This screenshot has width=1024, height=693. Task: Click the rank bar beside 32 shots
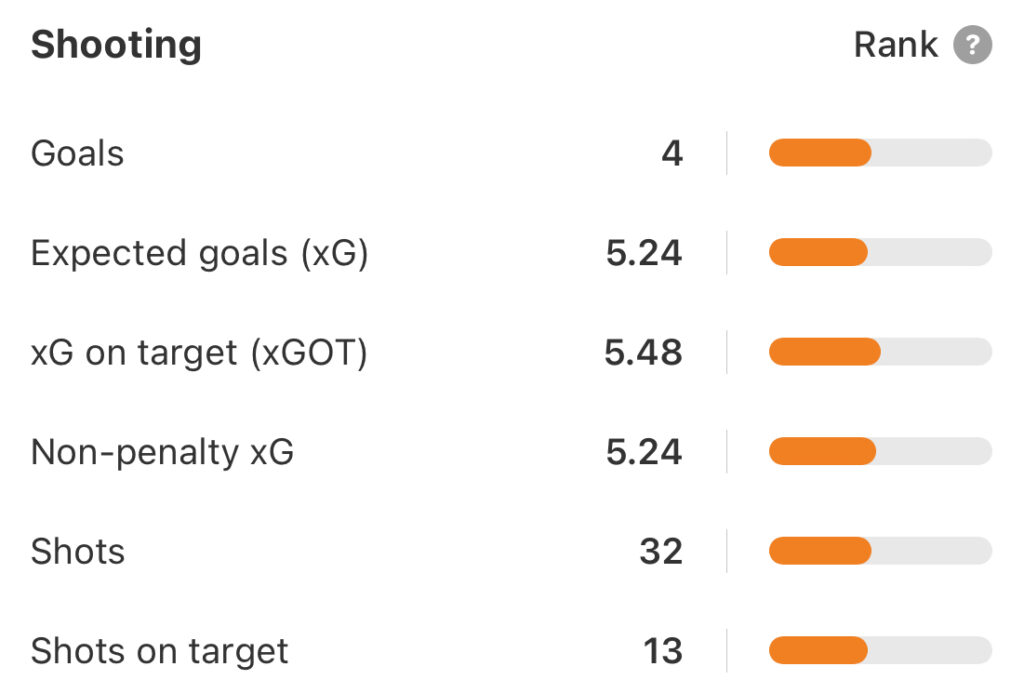coord(880,551)
